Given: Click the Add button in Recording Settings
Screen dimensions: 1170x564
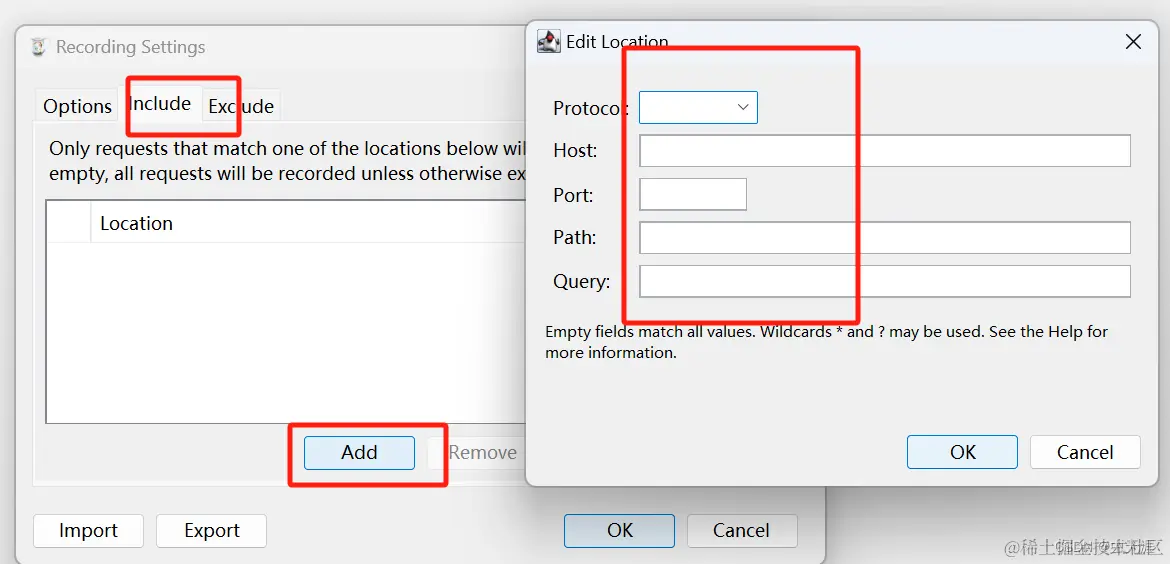Looking at the screenshot, I should pos(359,452).
